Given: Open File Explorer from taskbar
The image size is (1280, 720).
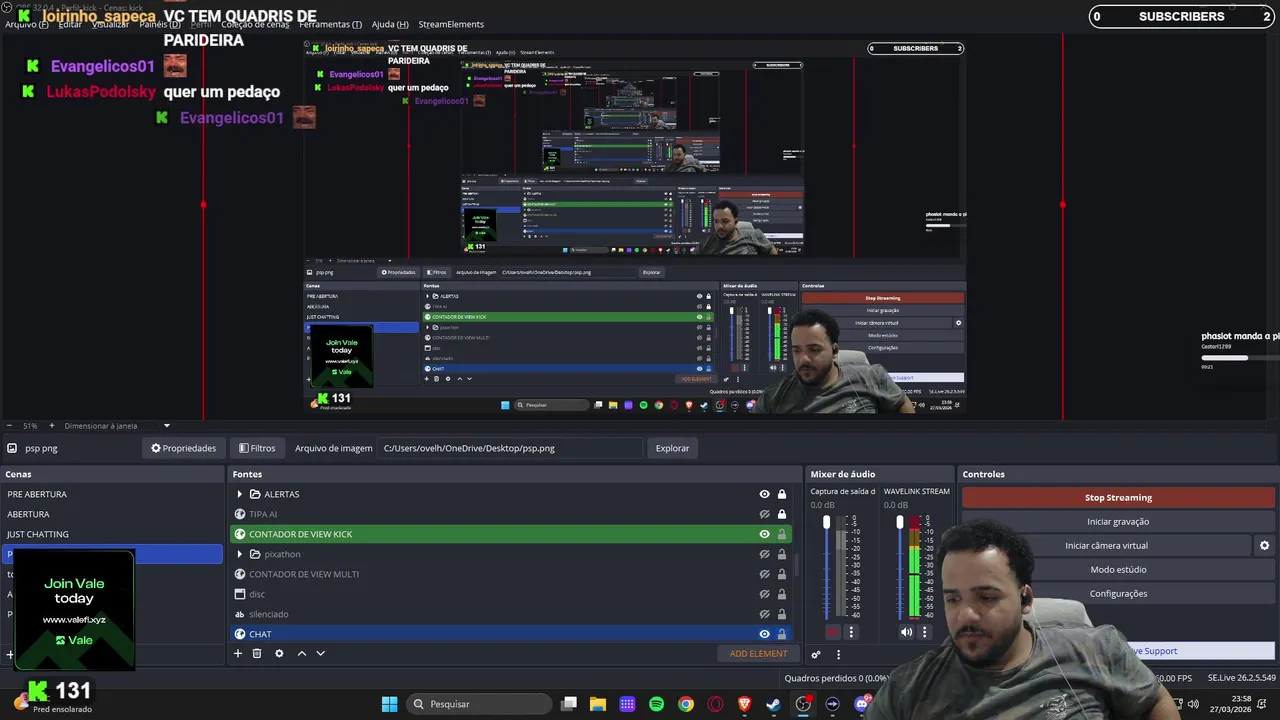Looking at the screenshot, I should coord(598,704).
